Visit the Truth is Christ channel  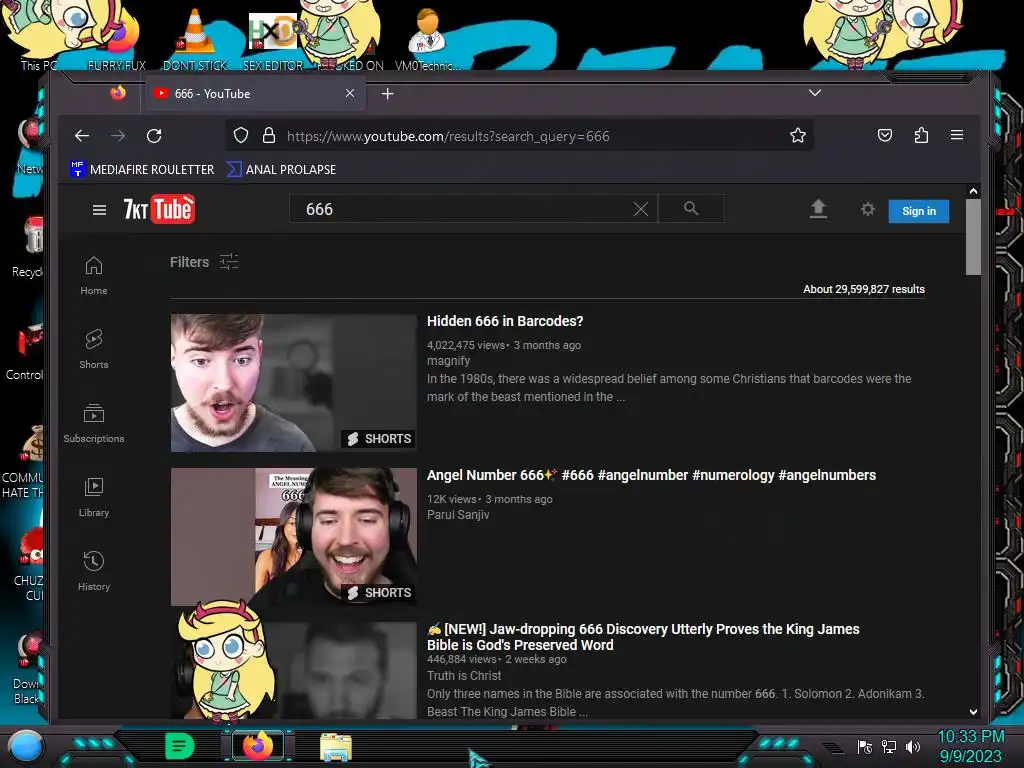464,676
